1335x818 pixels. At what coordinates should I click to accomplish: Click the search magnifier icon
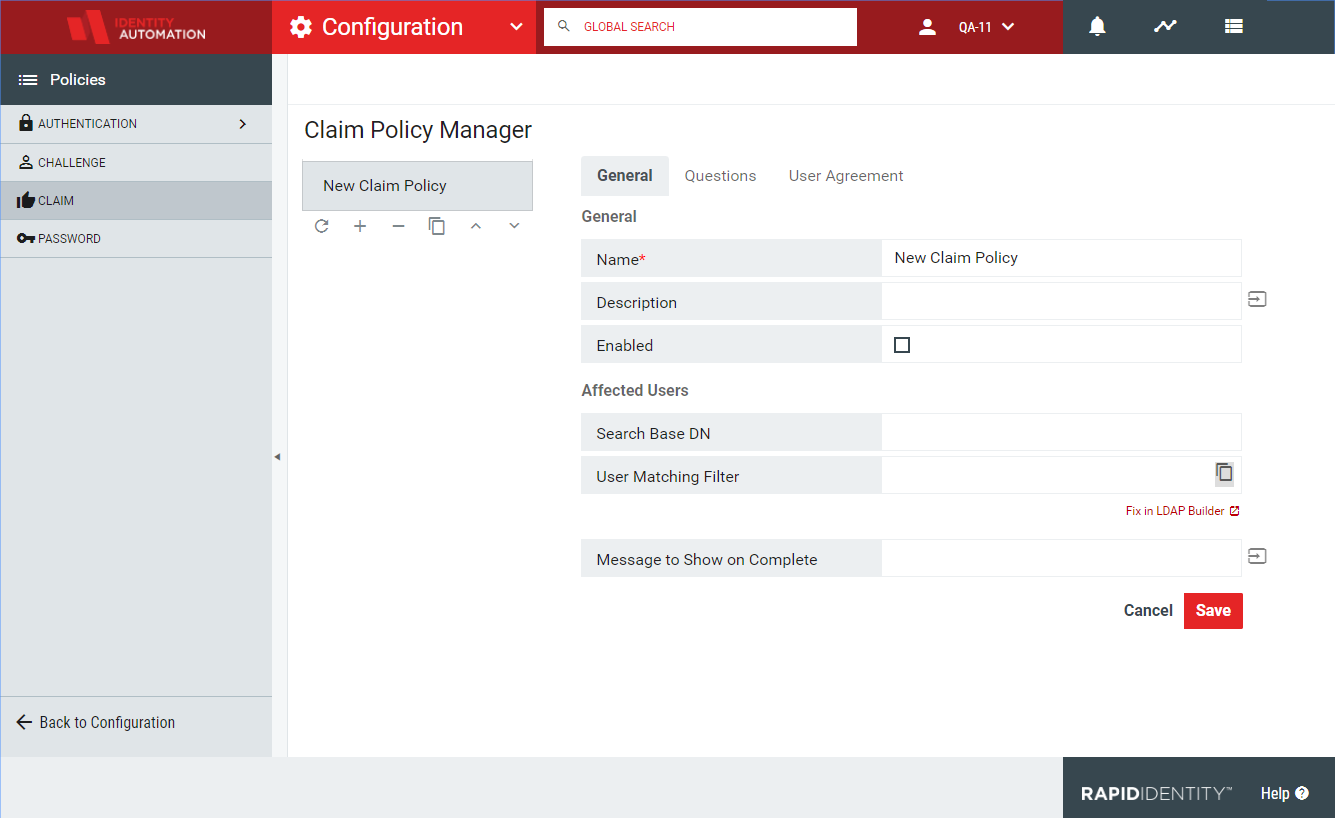(564, 26)
